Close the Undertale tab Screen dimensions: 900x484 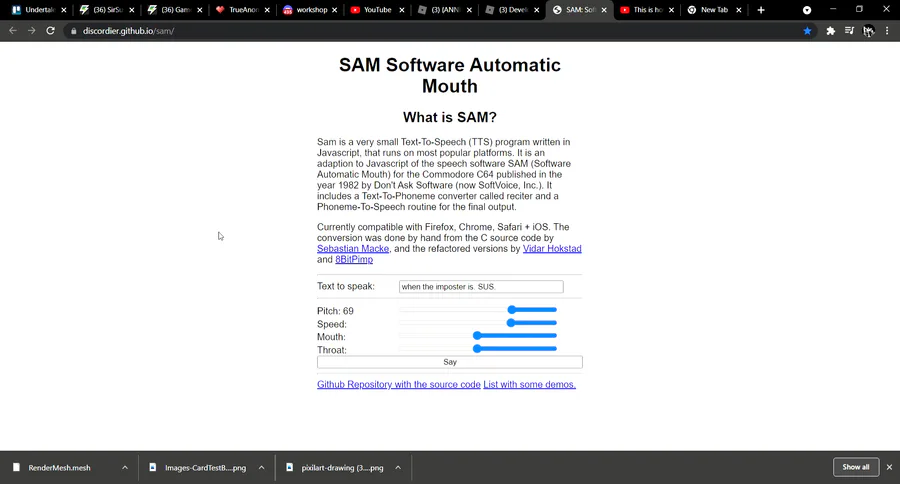64,10
